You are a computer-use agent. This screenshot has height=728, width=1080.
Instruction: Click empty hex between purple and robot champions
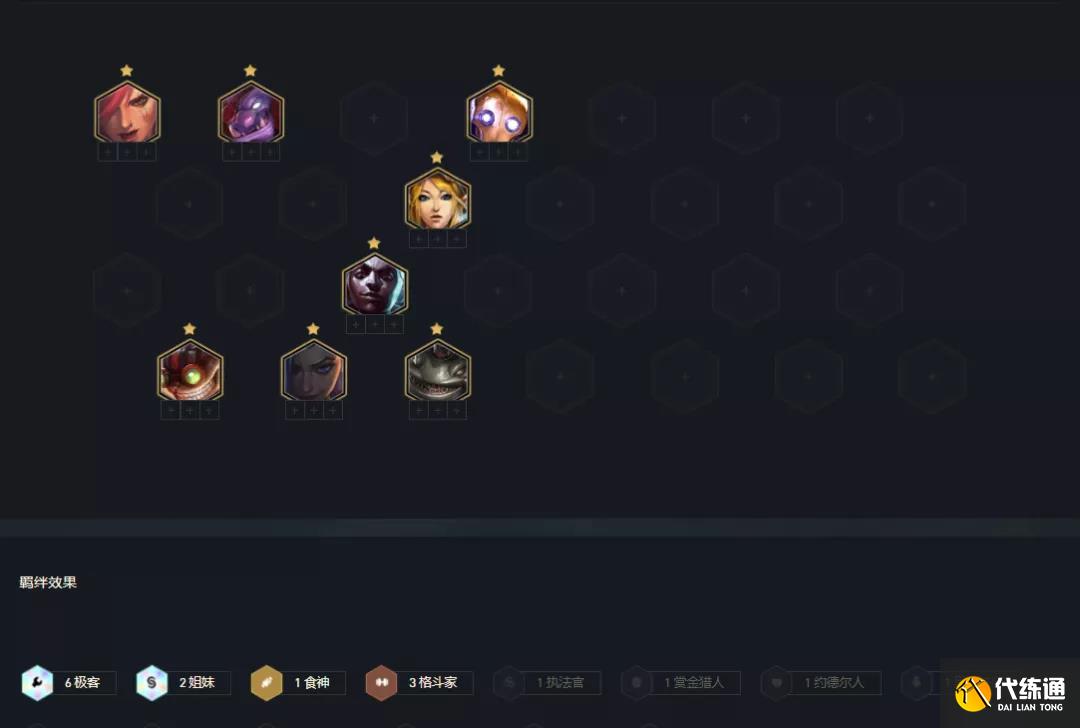[374, 118]
